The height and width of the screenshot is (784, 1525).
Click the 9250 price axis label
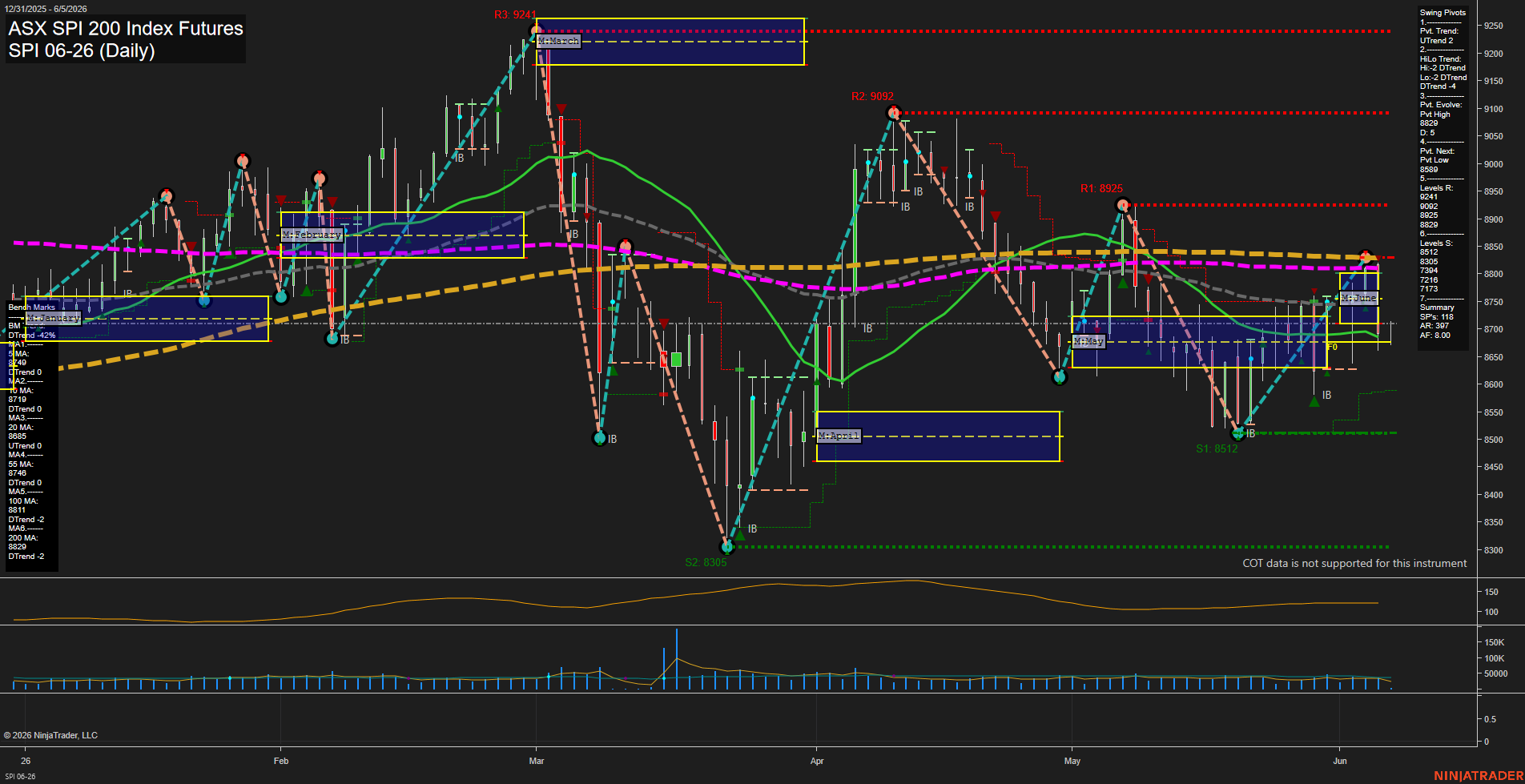1493,26
